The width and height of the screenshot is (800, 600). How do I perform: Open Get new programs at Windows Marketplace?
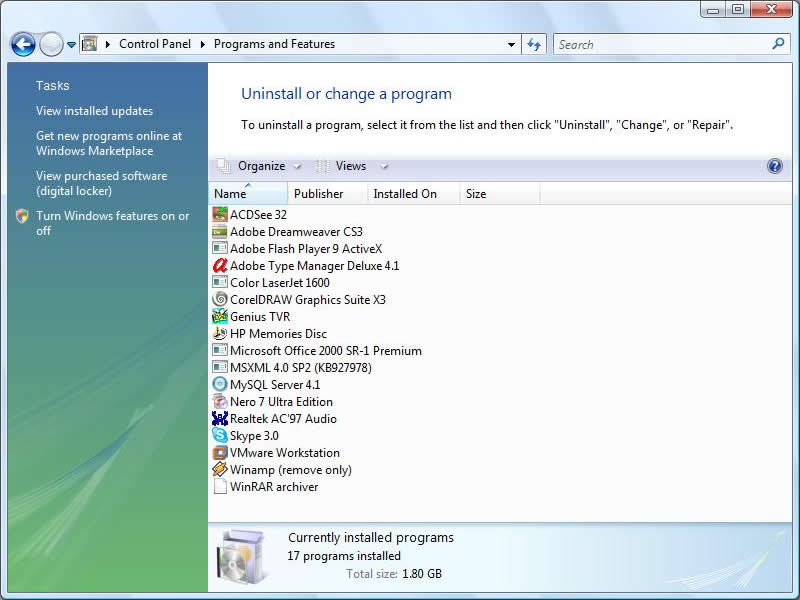click(x=109, y=143)
